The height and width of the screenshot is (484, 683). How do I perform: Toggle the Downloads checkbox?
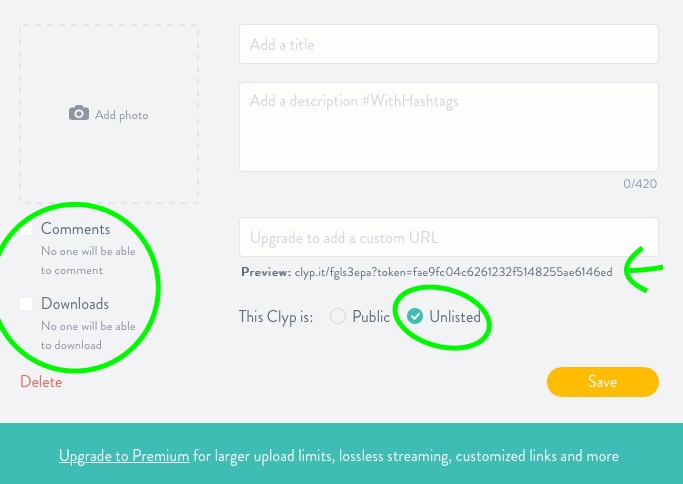[27, 304]
